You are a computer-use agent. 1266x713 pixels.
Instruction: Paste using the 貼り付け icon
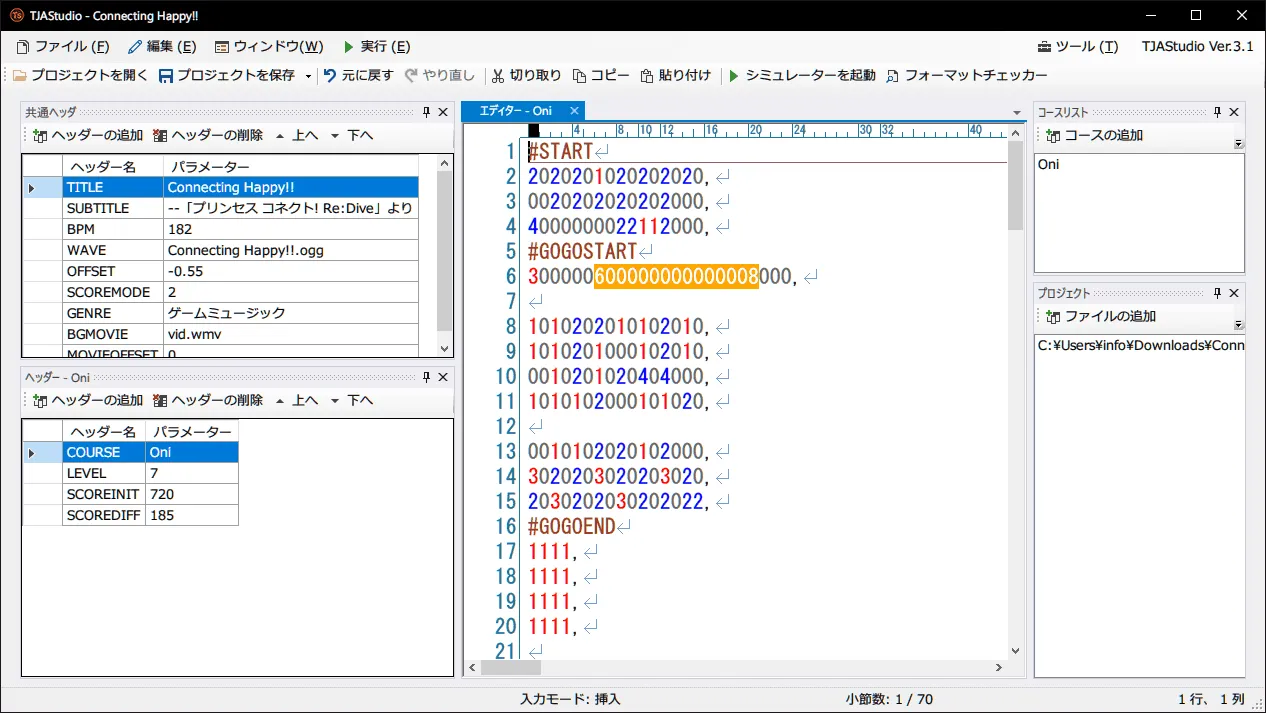coord(647,76)
